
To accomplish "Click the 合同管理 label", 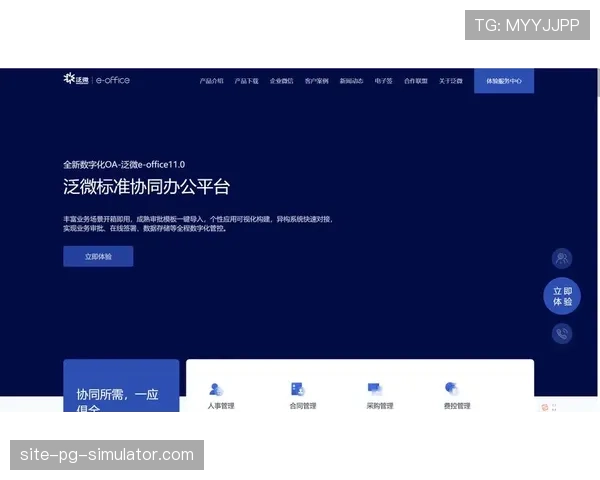I will pyautogui.click(x=303, y=406).
